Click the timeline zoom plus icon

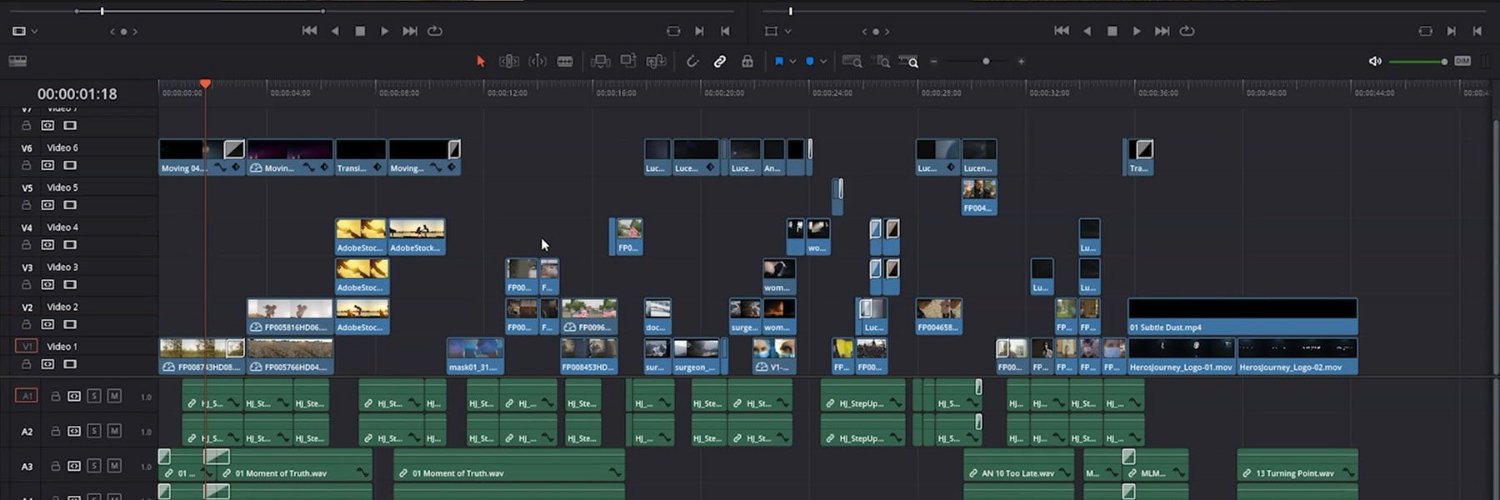[1021, 61]
